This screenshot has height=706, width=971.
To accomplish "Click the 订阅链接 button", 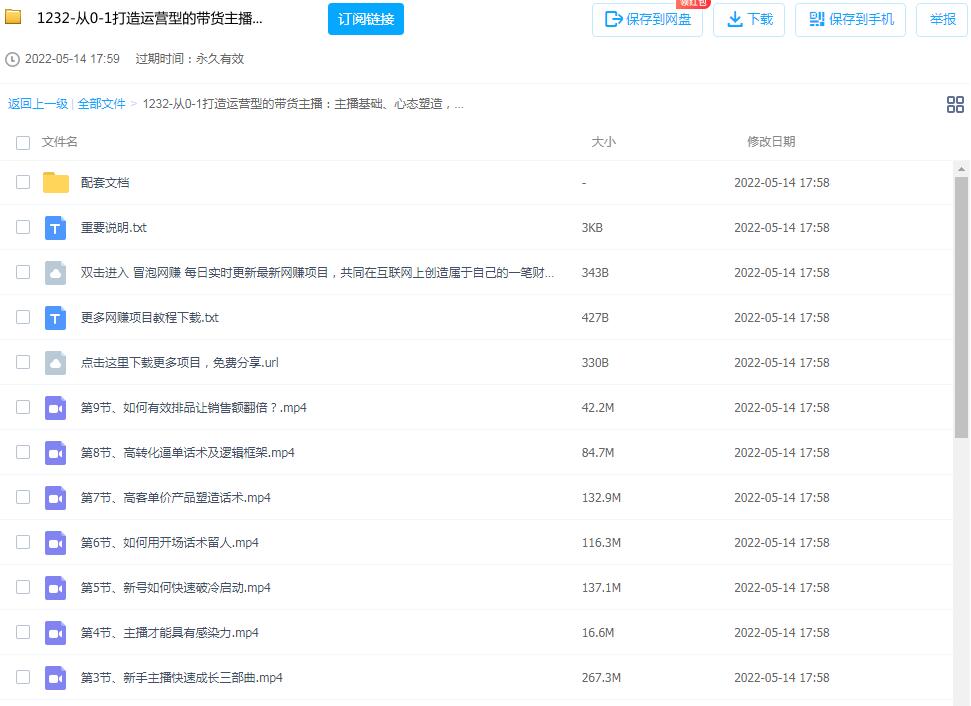I will pyautogui.click(x=366, y=19).
